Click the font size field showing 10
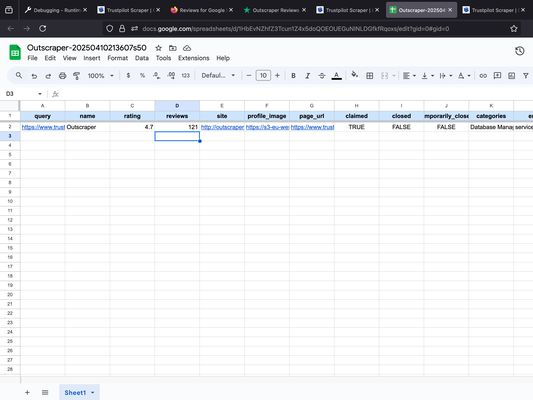 pos(263,75)
